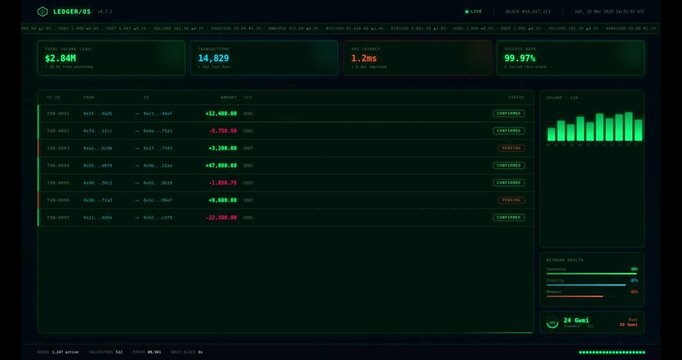Click the CONFIRMED badge for -1,850.75
The image size is (682, 360).
509,183
